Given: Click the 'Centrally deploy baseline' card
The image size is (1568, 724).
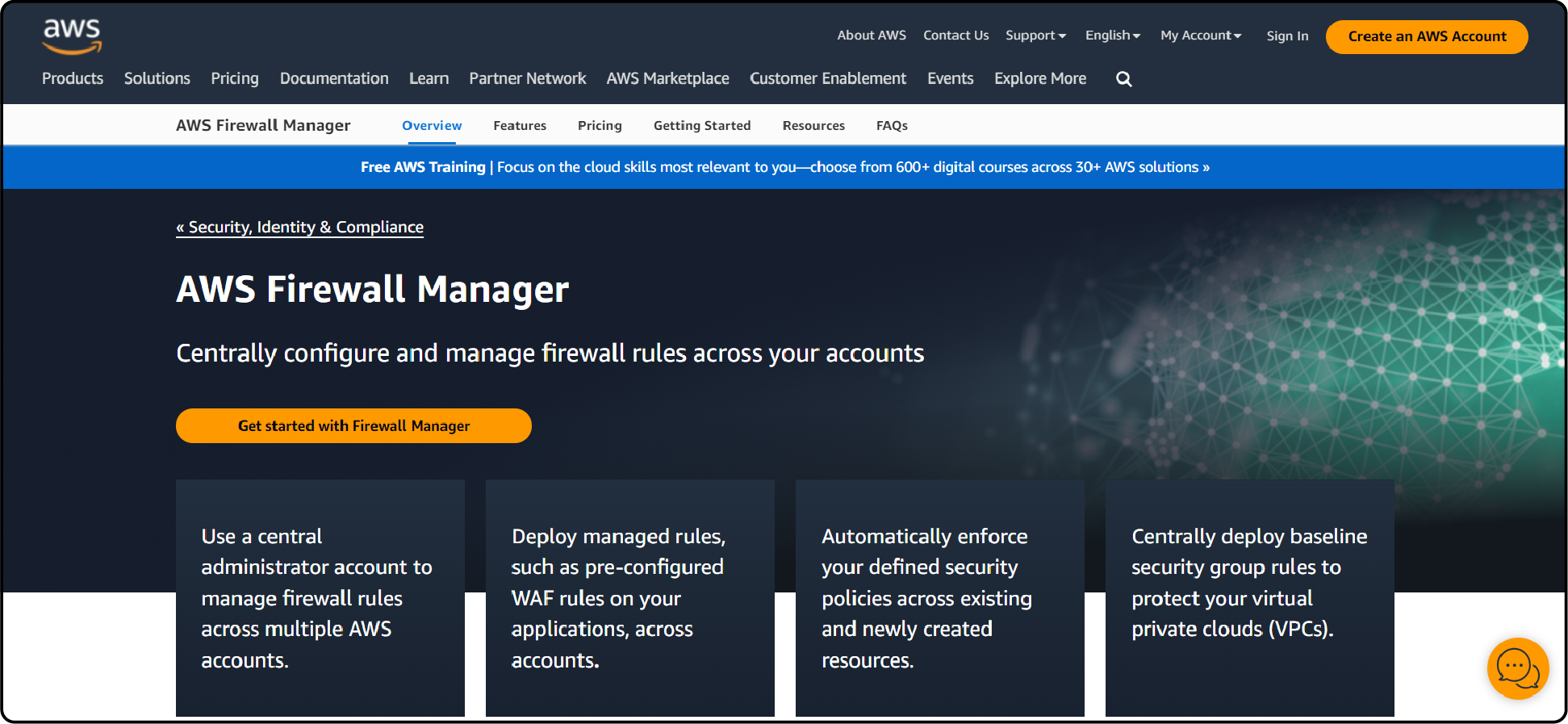Looking at the screenshot, I should point(1250,598).
